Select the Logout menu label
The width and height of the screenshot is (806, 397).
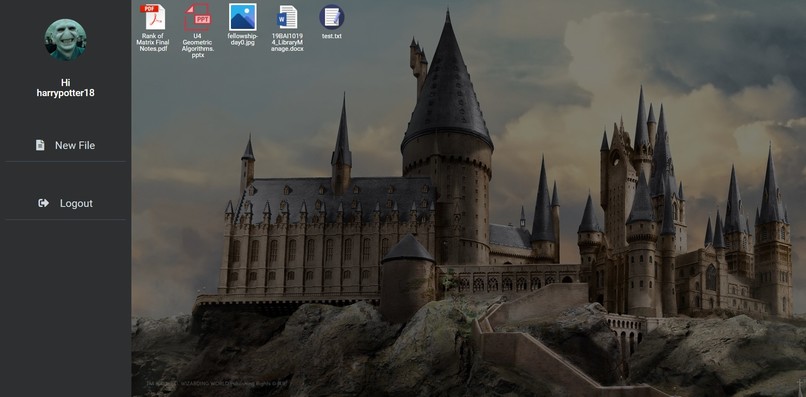(x=76, y=204)
